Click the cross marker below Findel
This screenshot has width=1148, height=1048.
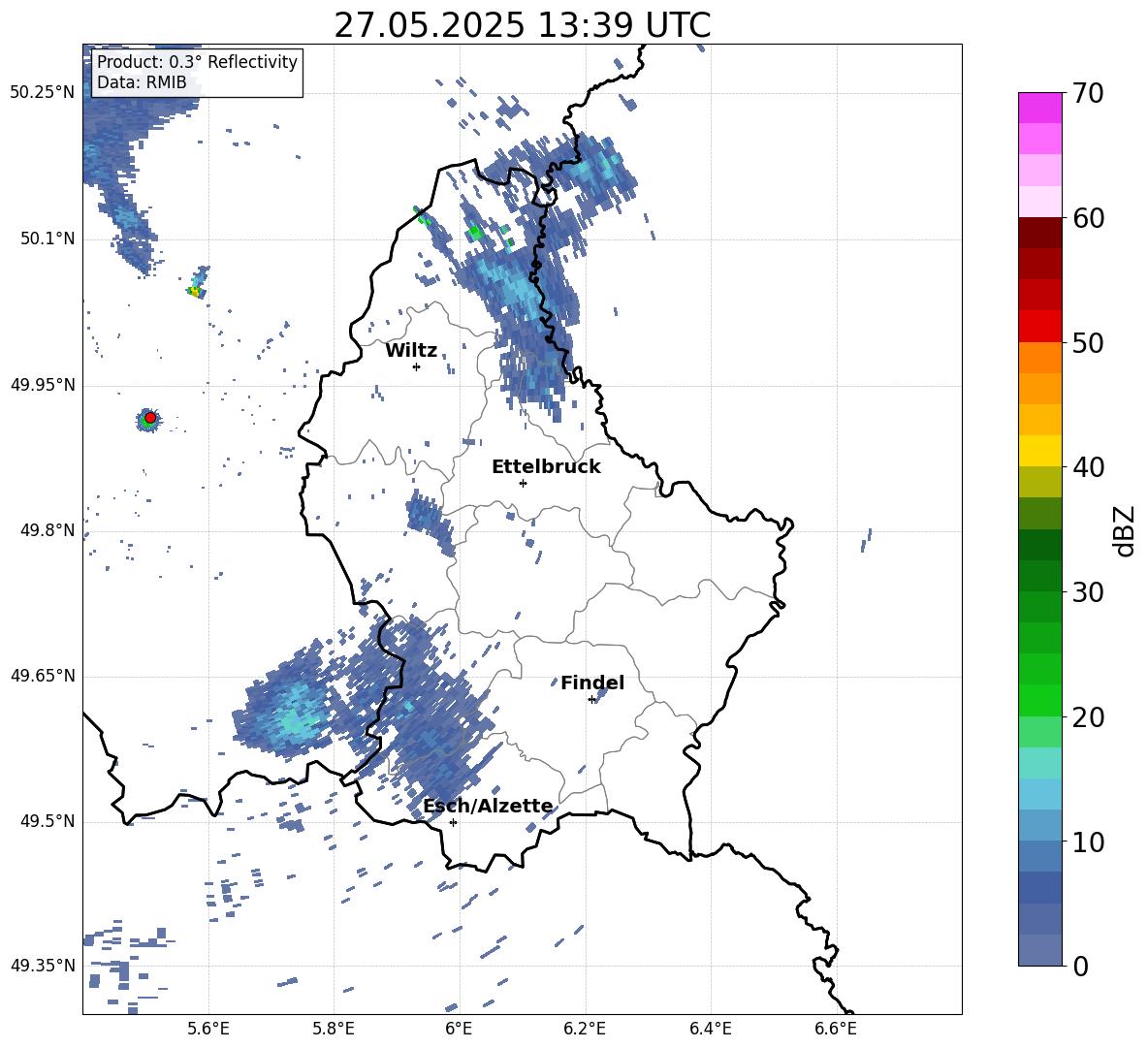pyautogui.click(x=591, y=700)
